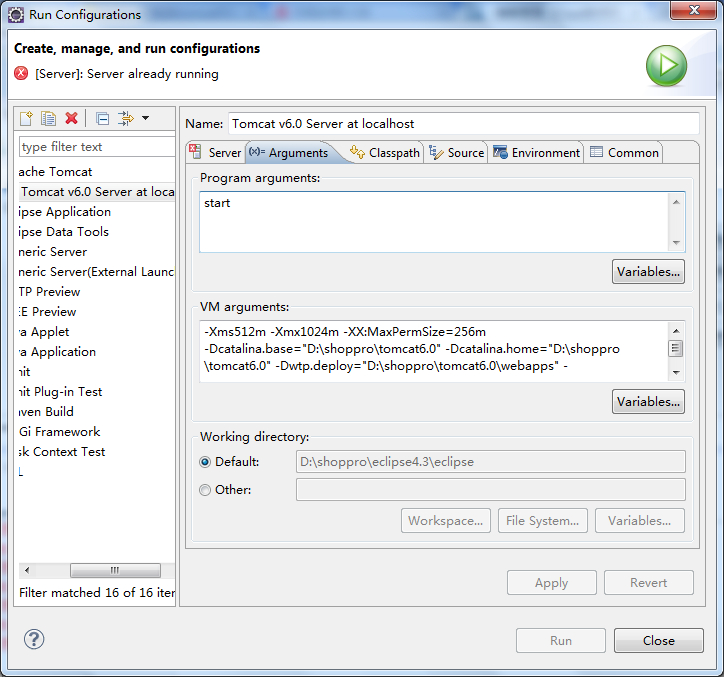Image resolution: width=724 pixels, height=677 pixels.
Task: Click inside the Program arguments text area
Action: coord(434,222)
